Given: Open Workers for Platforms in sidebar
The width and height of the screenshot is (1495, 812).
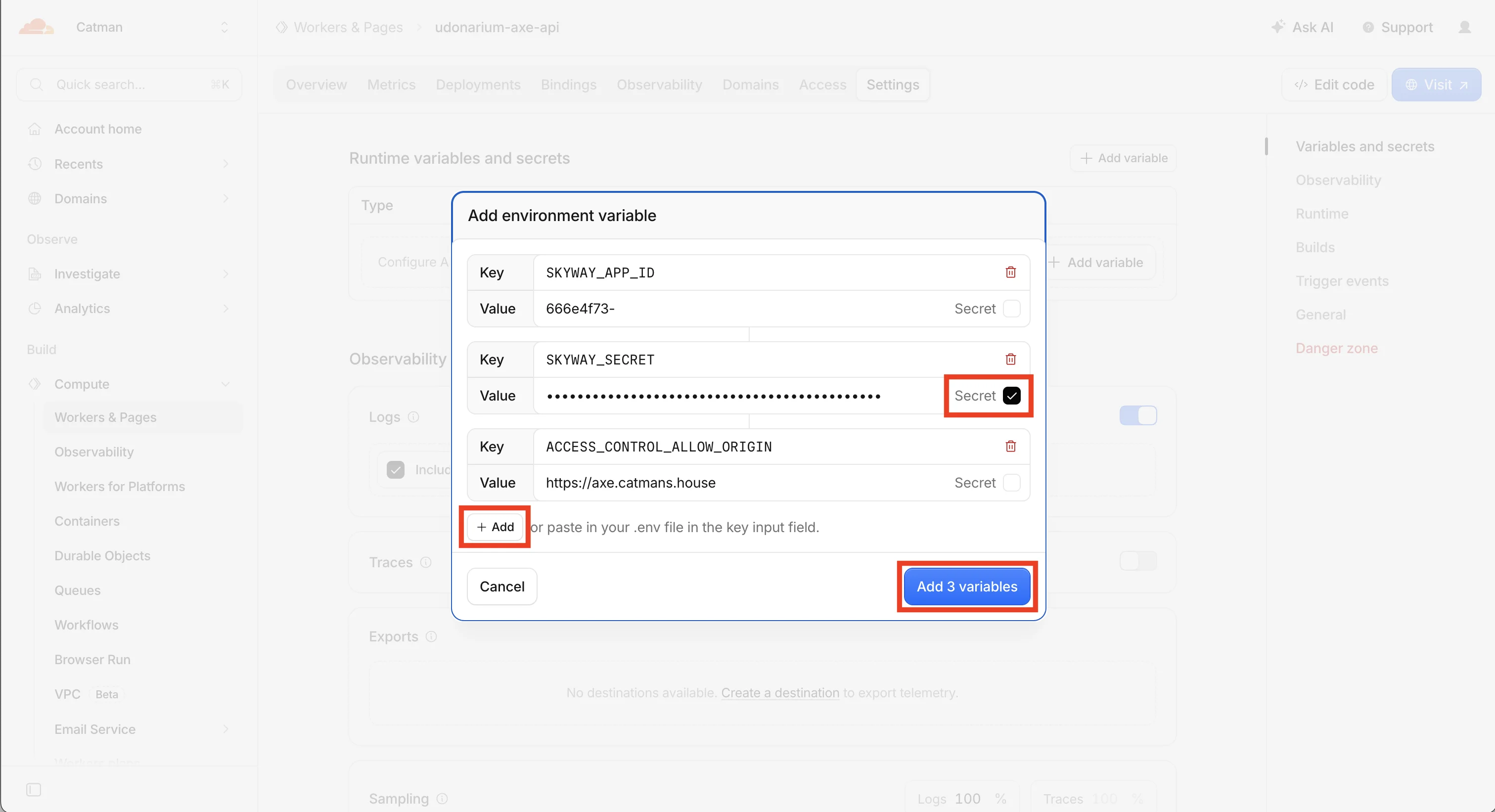Looking at the screenshot, I should (x=120, y=487).
